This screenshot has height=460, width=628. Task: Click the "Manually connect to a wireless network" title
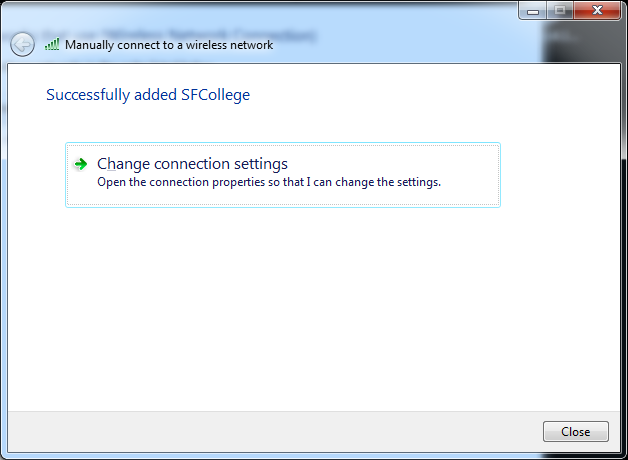click(169, 45)
